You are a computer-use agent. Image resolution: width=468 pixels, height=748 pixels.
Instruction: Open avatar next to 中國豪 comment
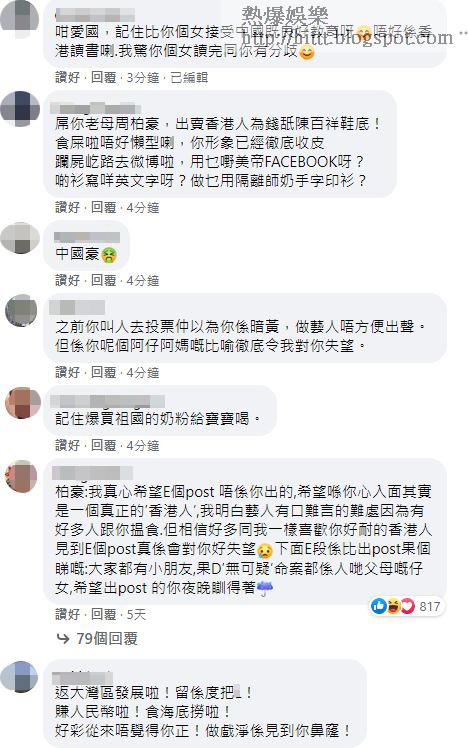coord(20,238)
